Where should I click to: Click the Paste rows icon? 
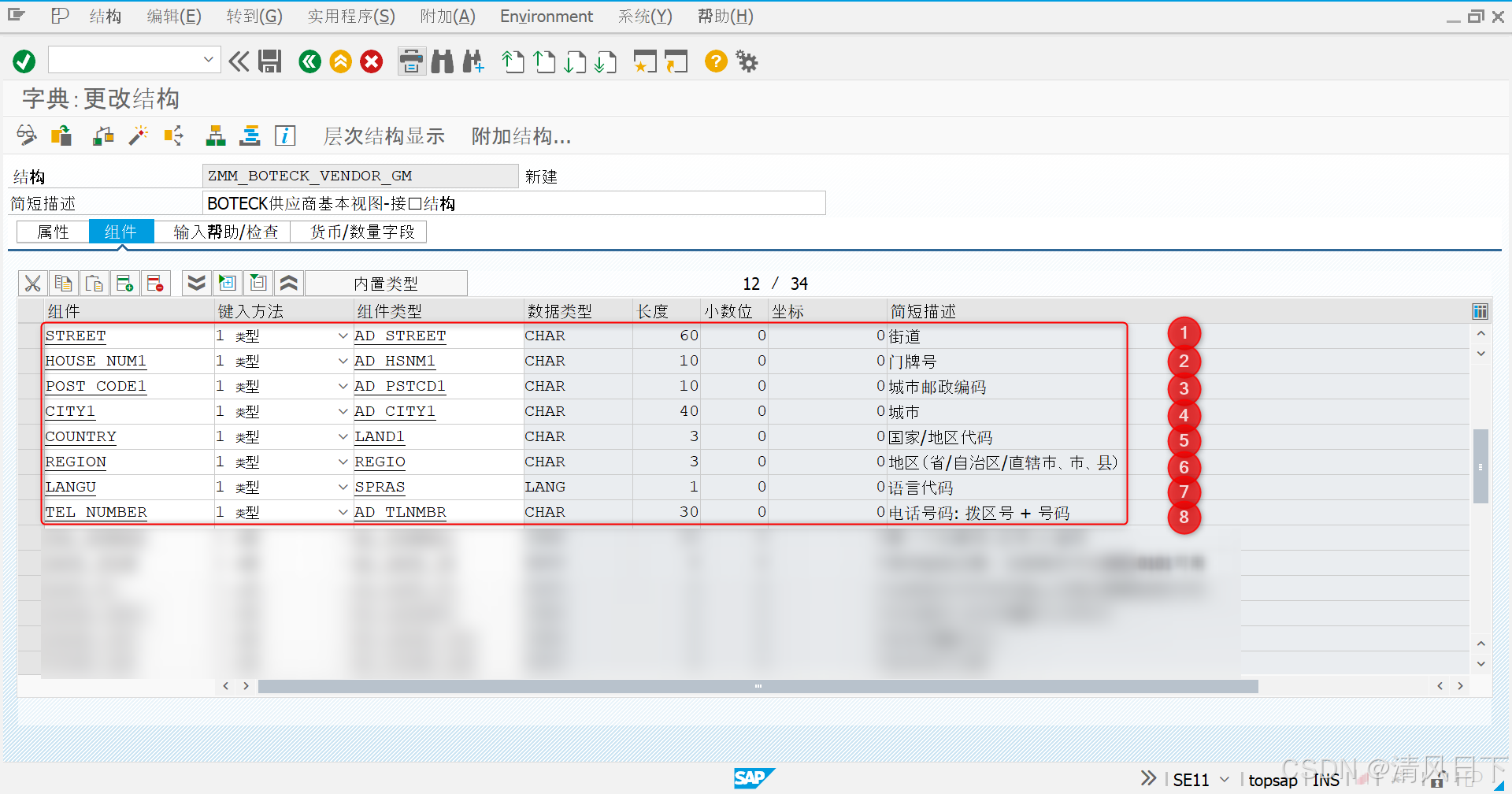click(x=94, y=283)
